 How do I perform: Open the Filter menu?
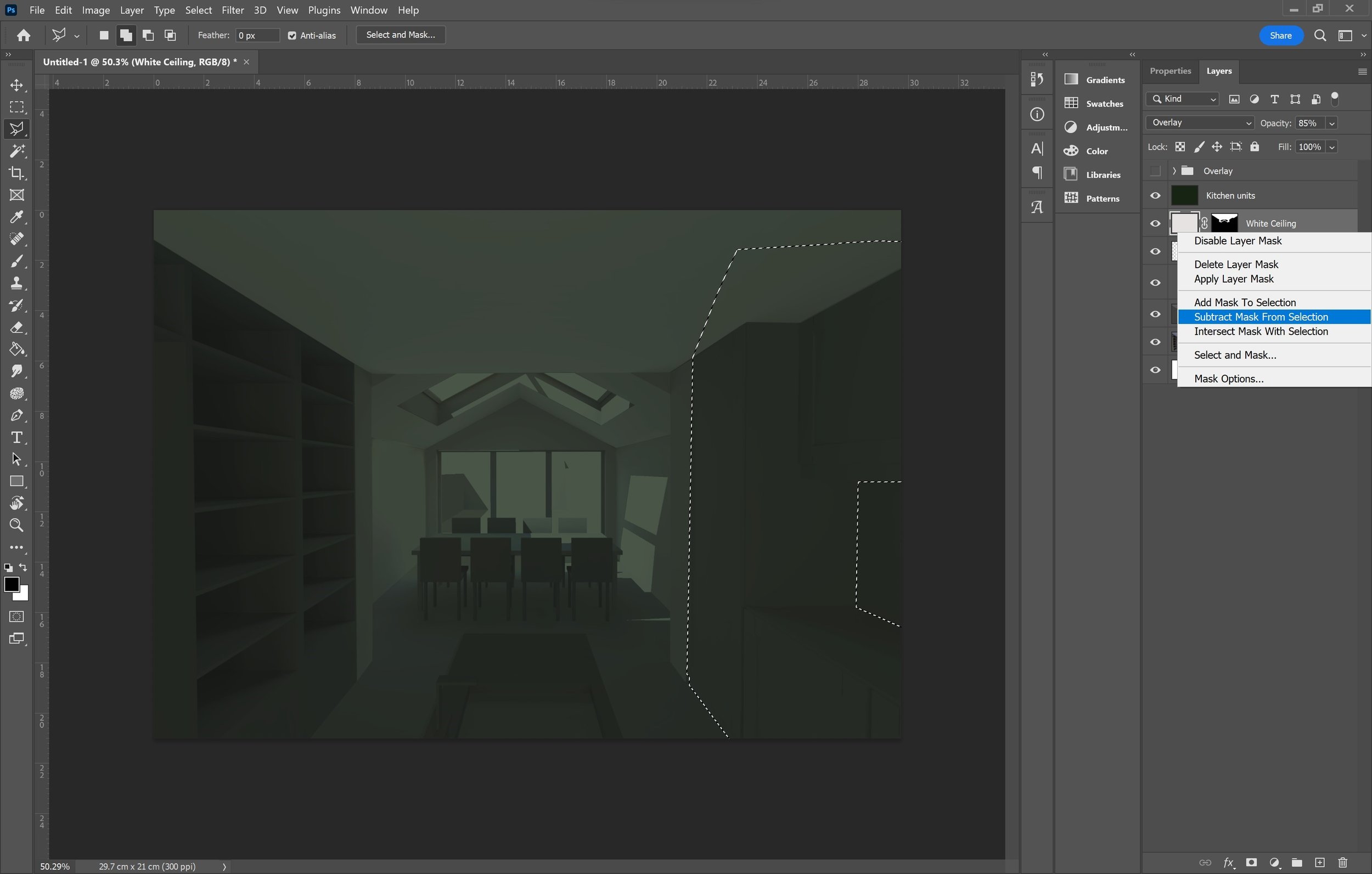pos(233,10)
